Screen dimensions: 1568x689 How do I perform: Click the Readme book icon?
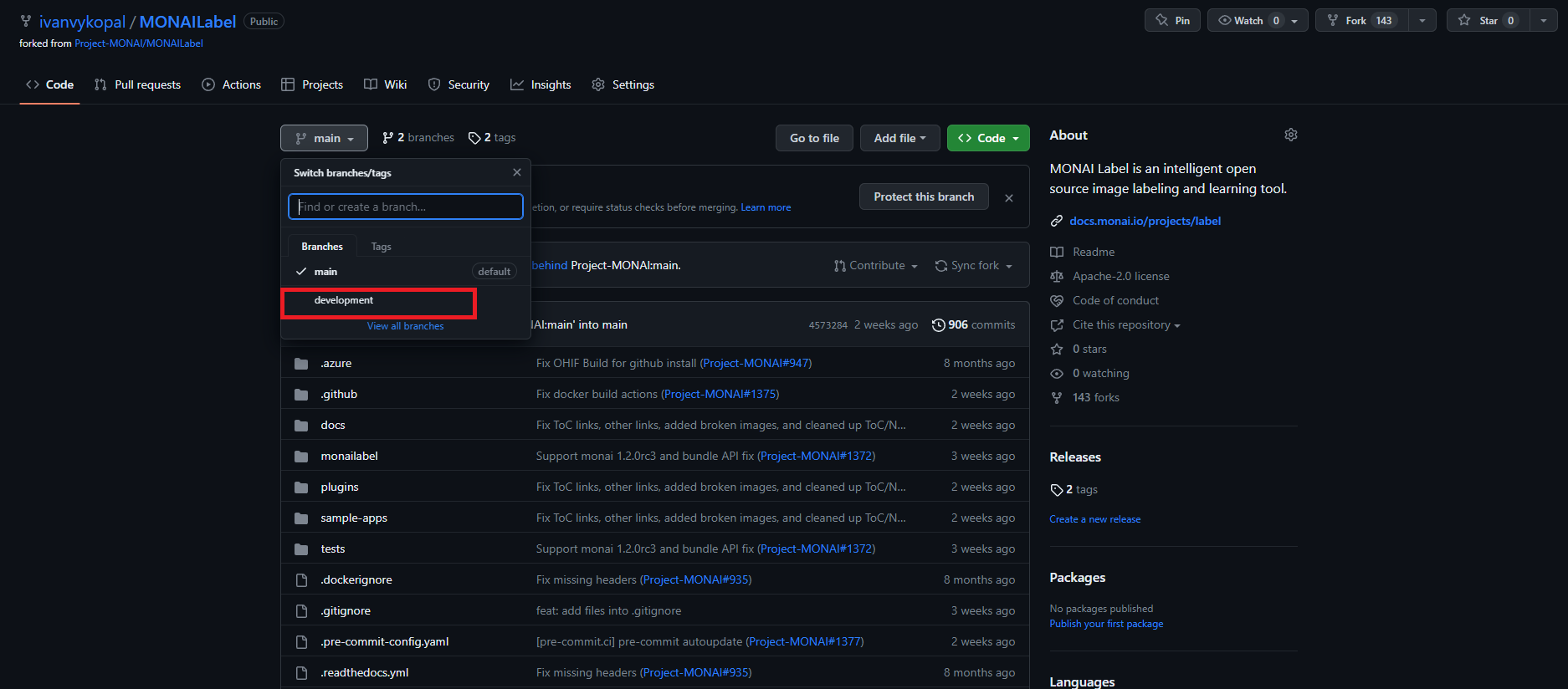1057,252
